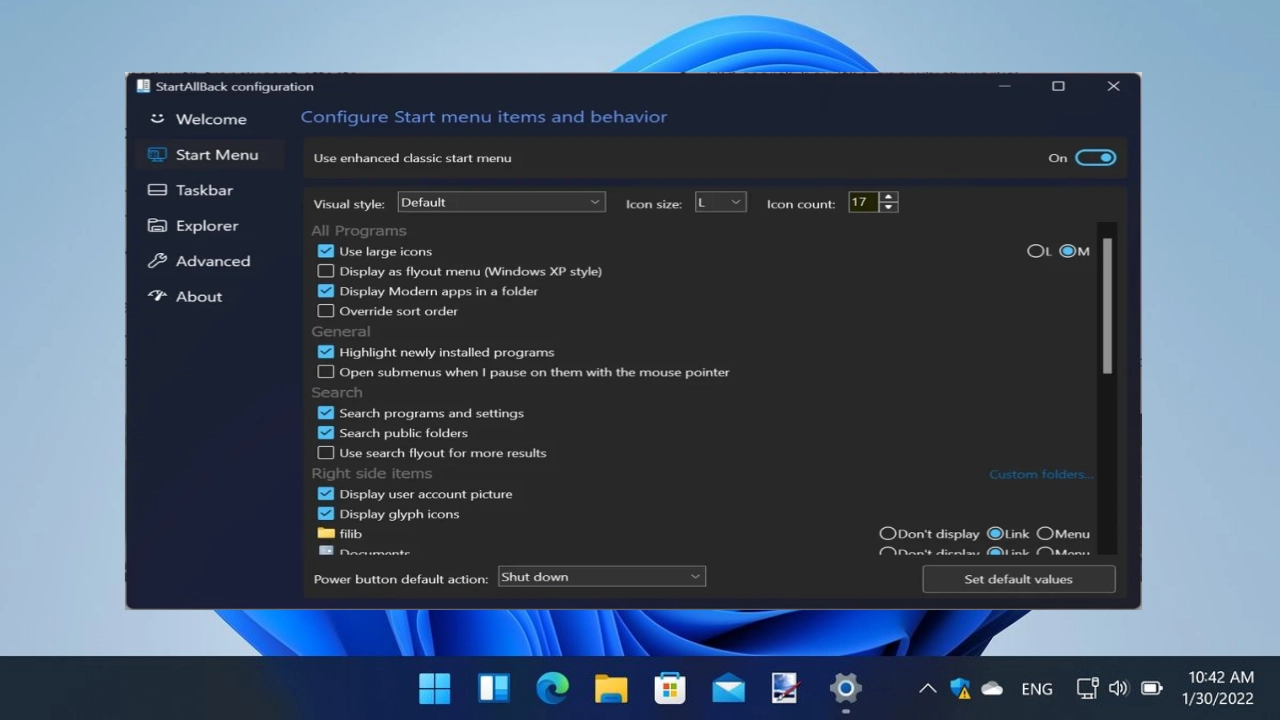Click ENG language indicator
This screenshot has width=1280, height=720.
coord(1037,689)
